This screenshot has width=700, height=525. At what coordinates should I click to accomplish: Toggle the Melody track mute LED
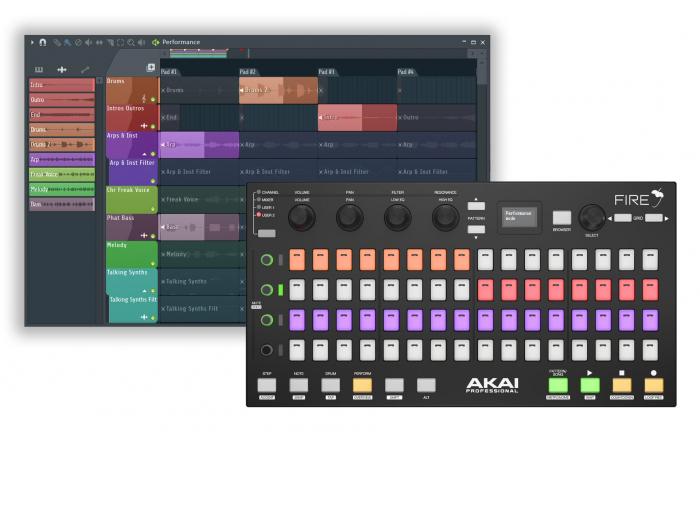153,263
